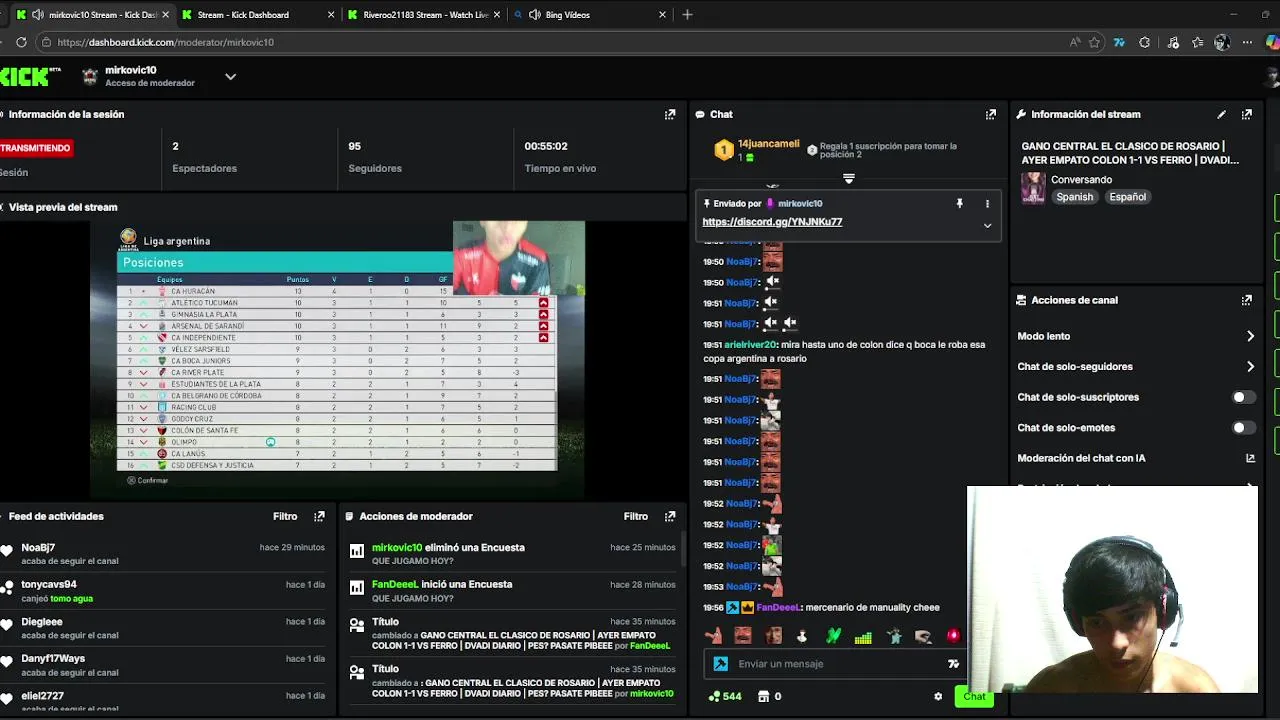
Task: Open browser Extensions puzzle icon
Action: (1145, 42)
